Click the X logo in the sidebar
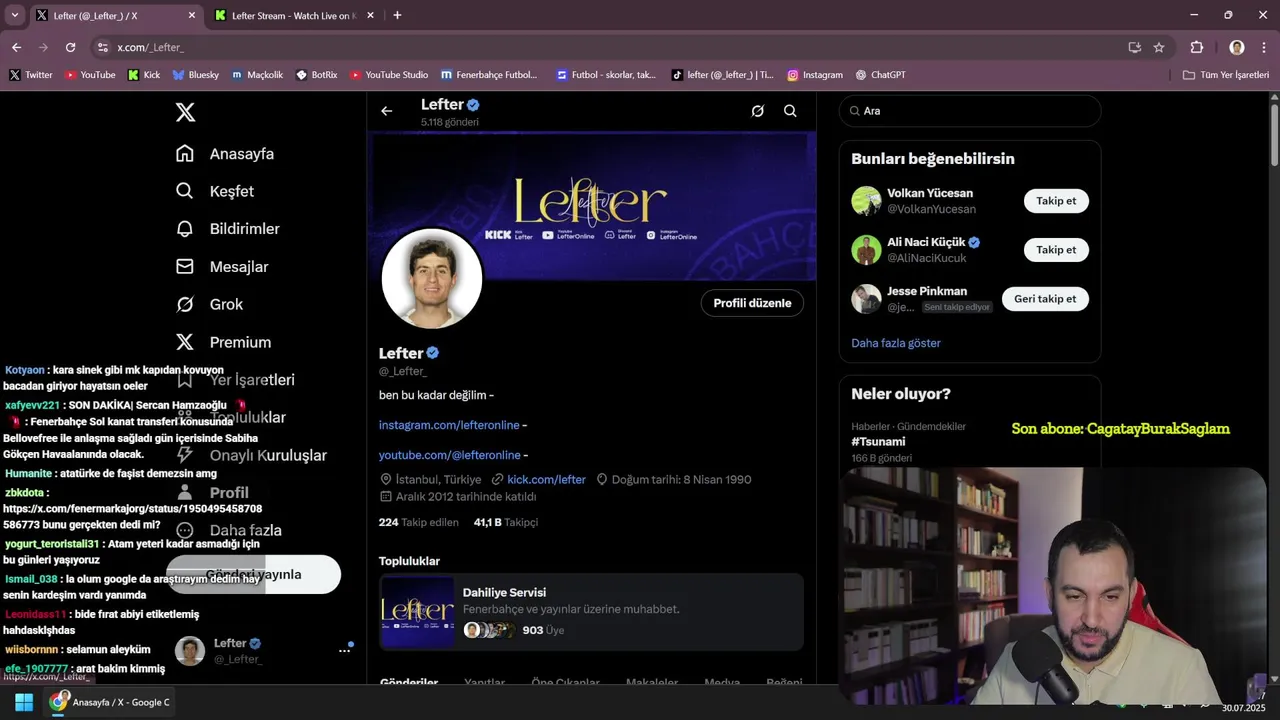Viewport: 1280px width, 720px height. click(x=185, y=112)
